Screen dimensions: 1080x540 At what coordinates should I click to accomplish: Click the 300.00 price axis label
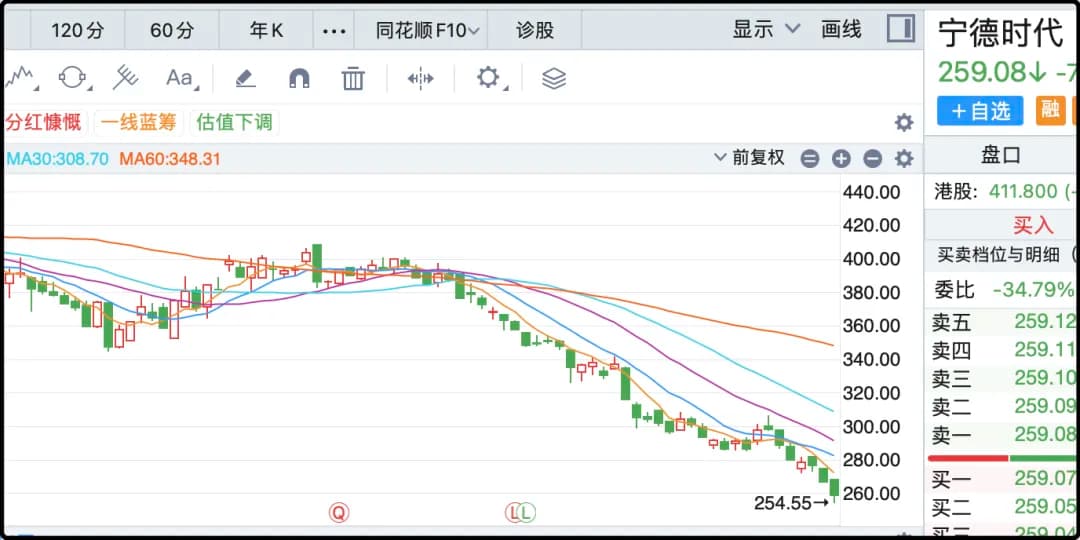click(871, 427)
